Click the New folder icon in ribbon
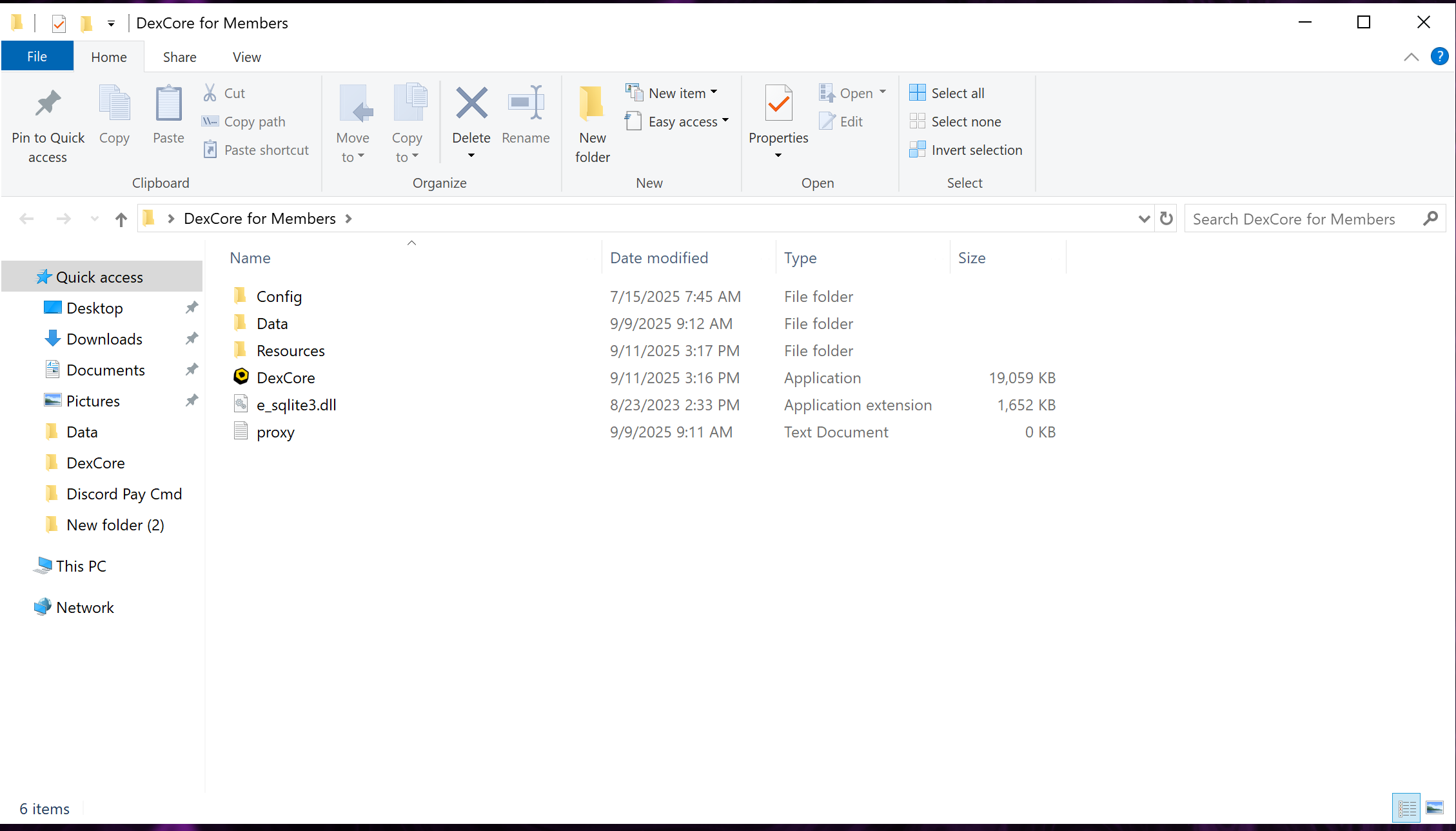The width and height of the screenshot is (1456, 831). click(x=592, y=103)
